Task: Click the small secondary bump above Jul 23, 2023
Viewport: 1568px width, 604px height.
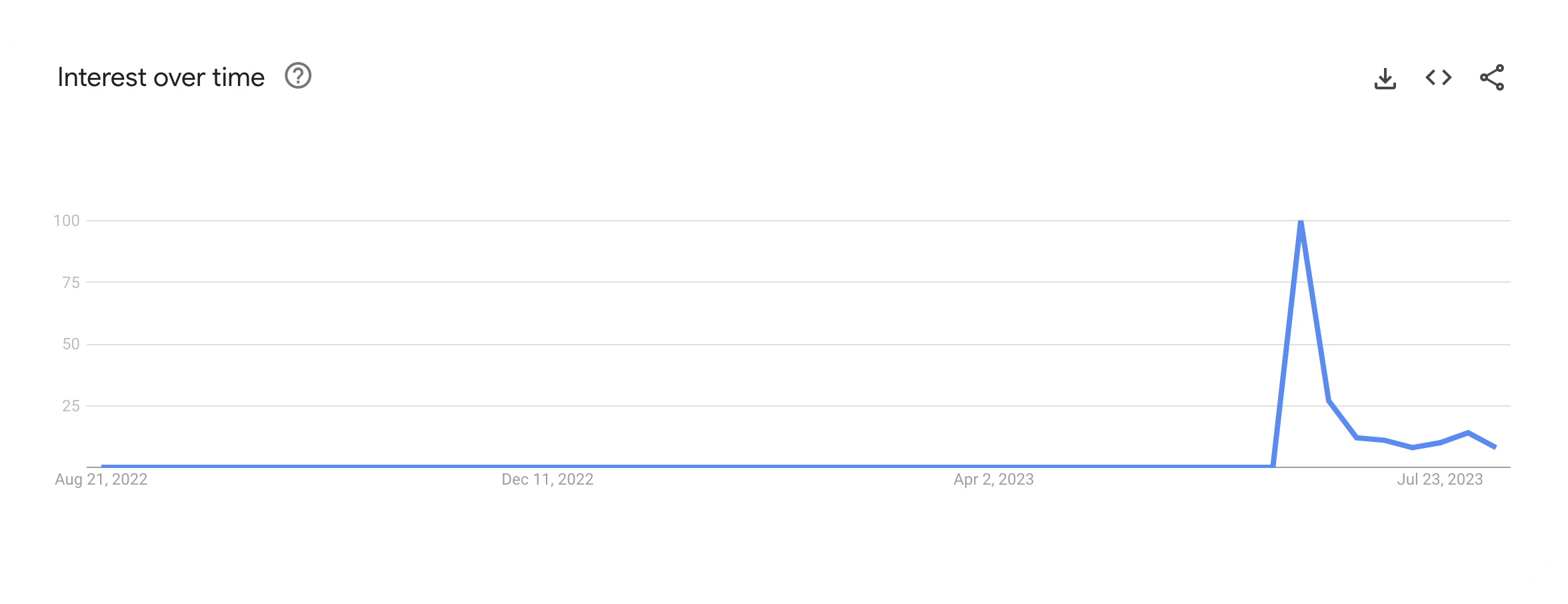Action: coord(1467,433)
